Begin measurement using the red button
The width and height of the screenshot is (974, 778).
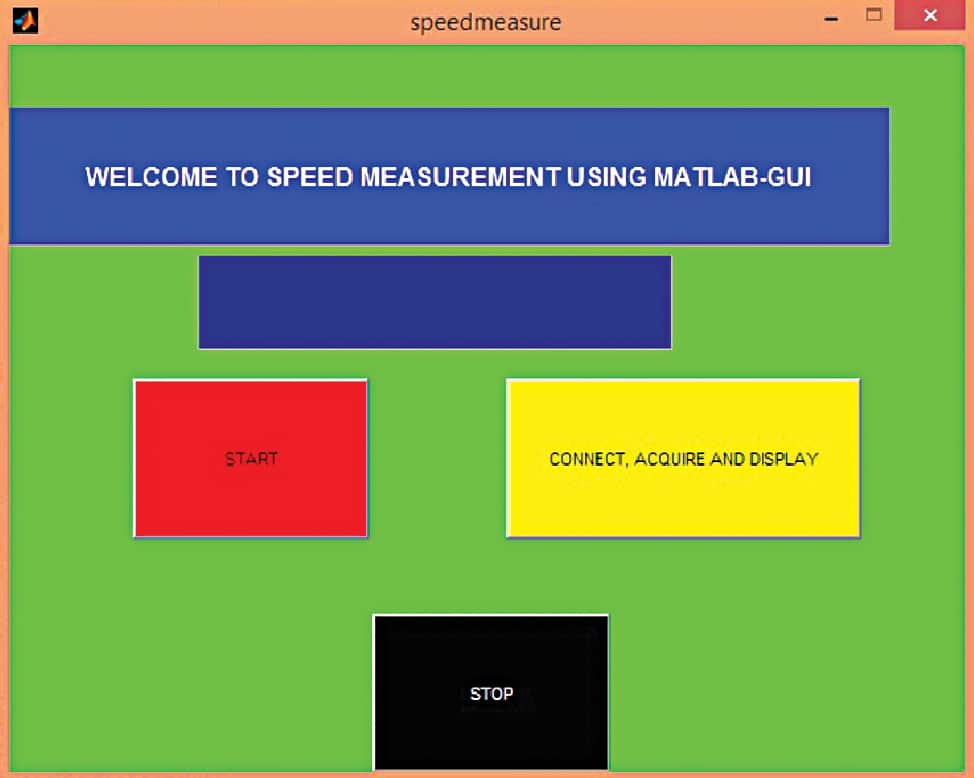tap(251, 458)
